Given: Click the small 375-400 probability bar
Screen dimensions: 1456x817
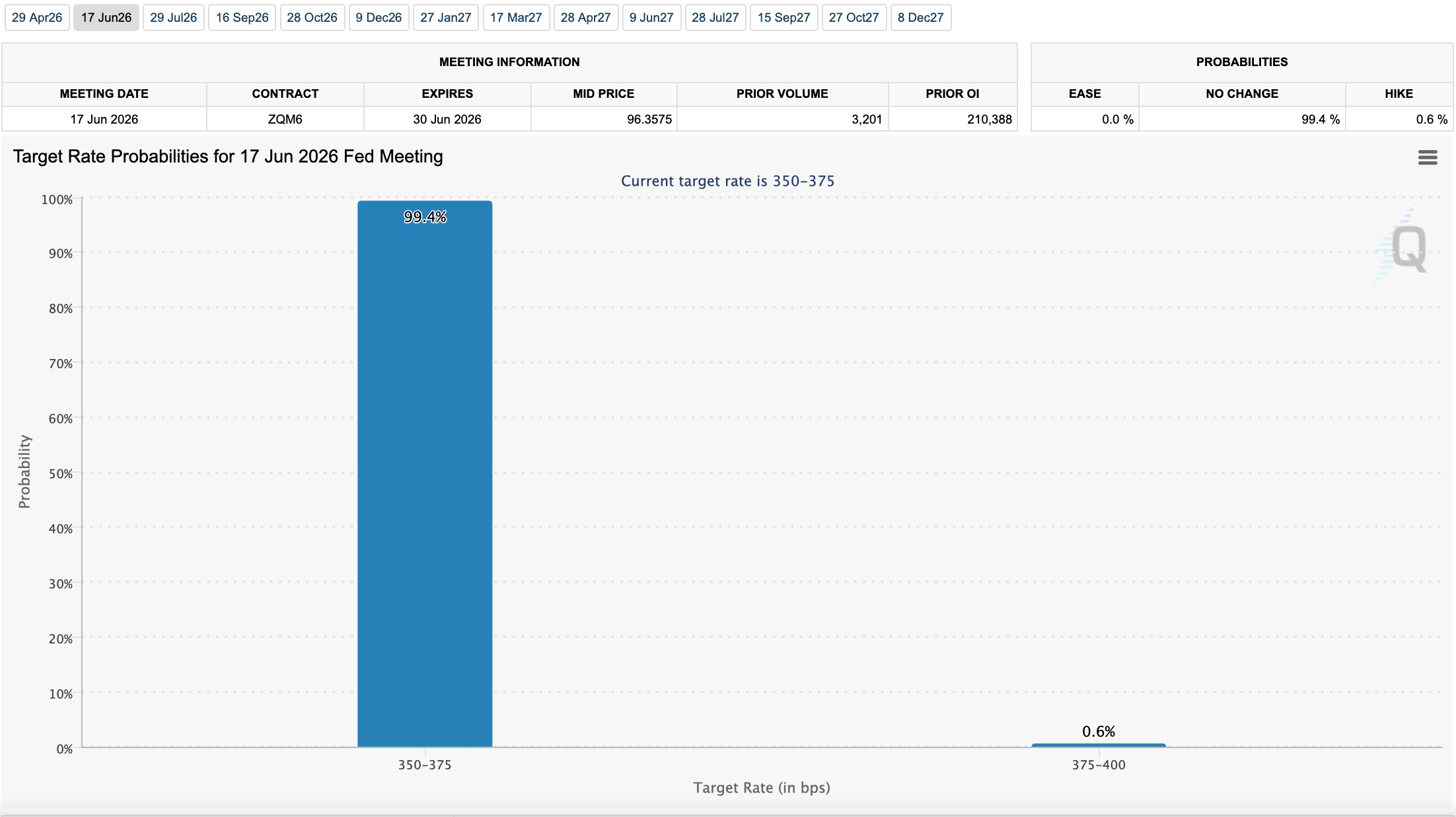Looking at the screenshot, I should pyautogui.click(x=1098, y=745).
